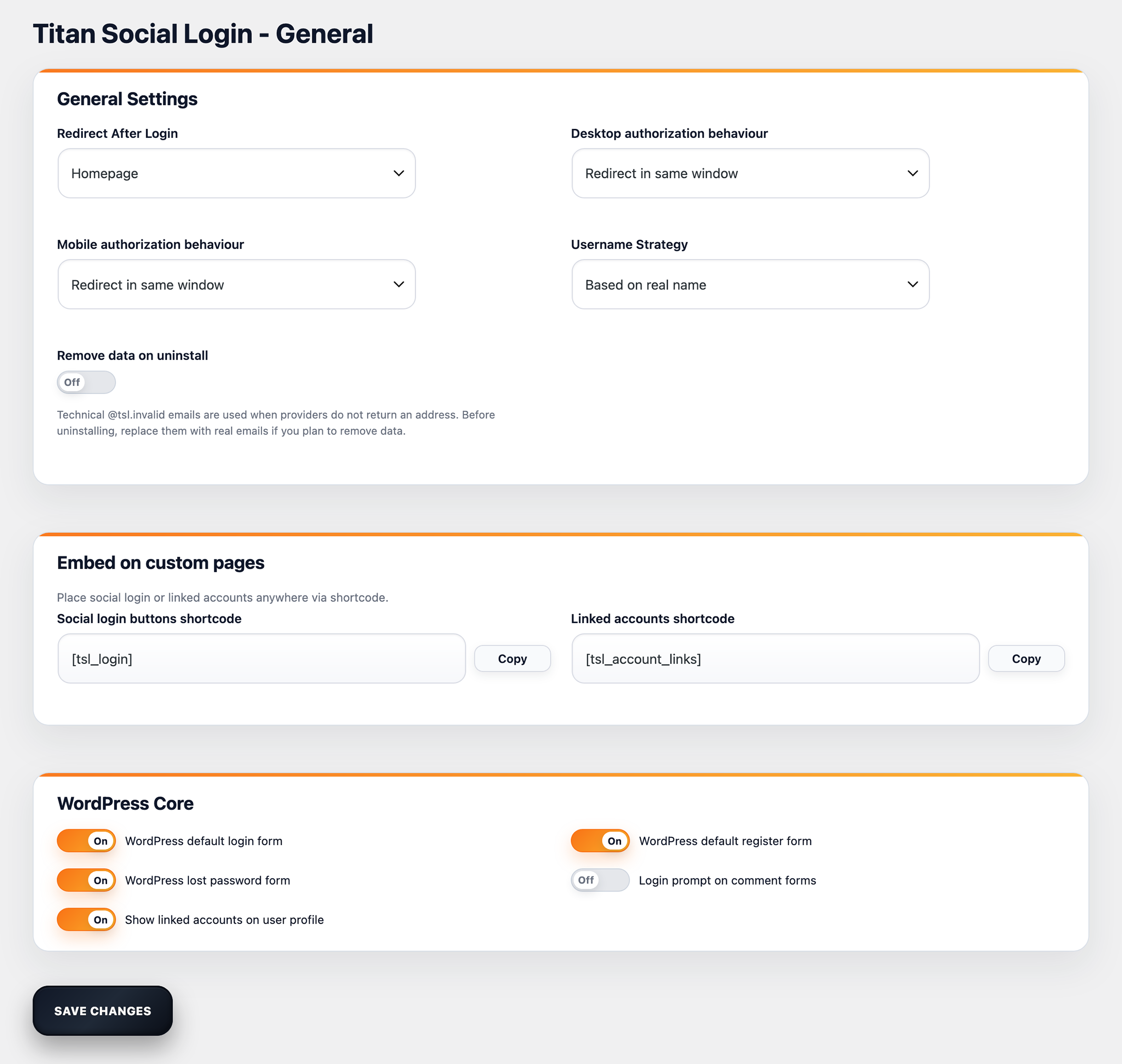Disable WordPress default login form
The image size is (1122, 1064).
86,841
